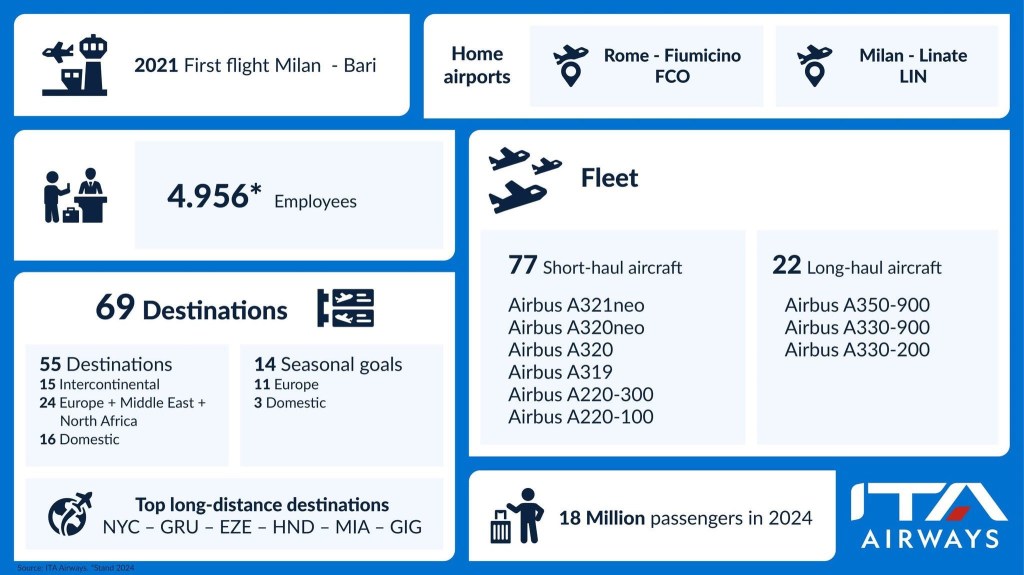Click the 4.956 Employees figure
Image resolution: width=1024 pixels, height=575 pixels.
pos(261,197)
